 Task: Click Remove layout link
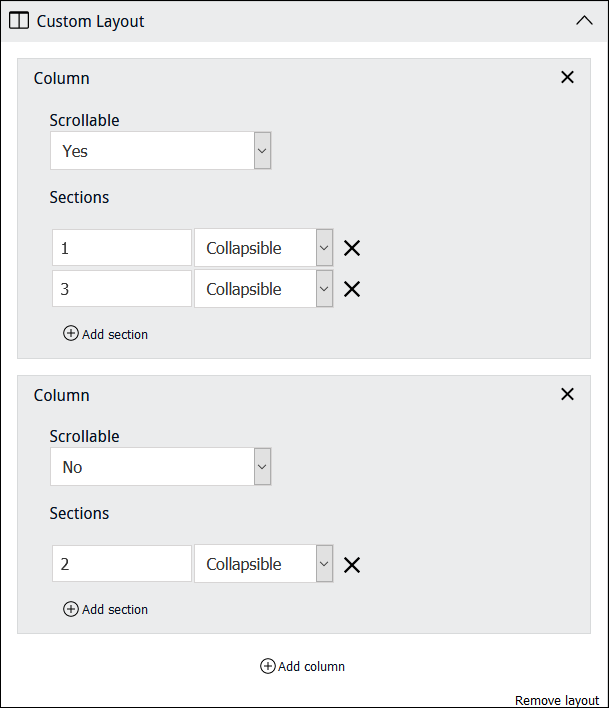click(557, 700)
